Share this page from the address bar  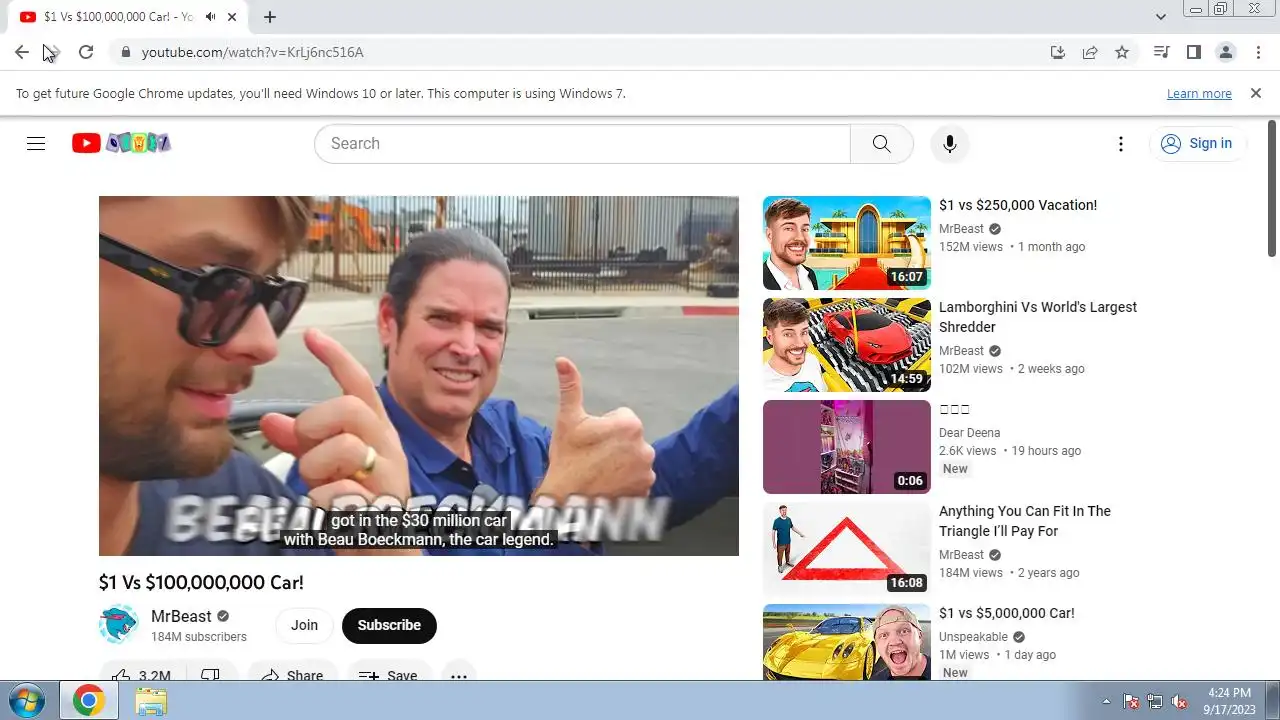tap(1090, 52)
